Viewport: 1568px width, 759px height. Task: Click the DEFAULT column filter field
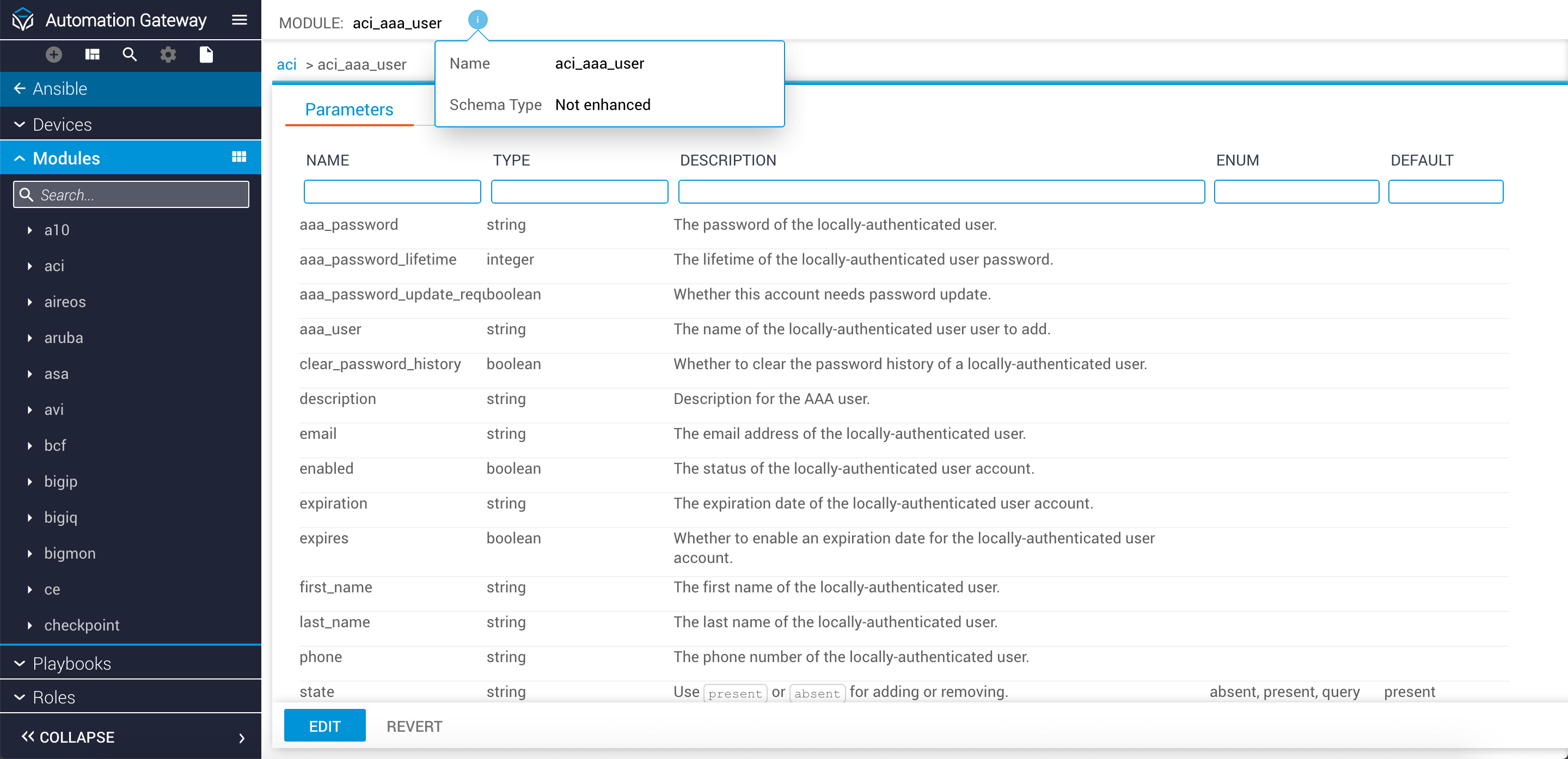pos(1445,192)
